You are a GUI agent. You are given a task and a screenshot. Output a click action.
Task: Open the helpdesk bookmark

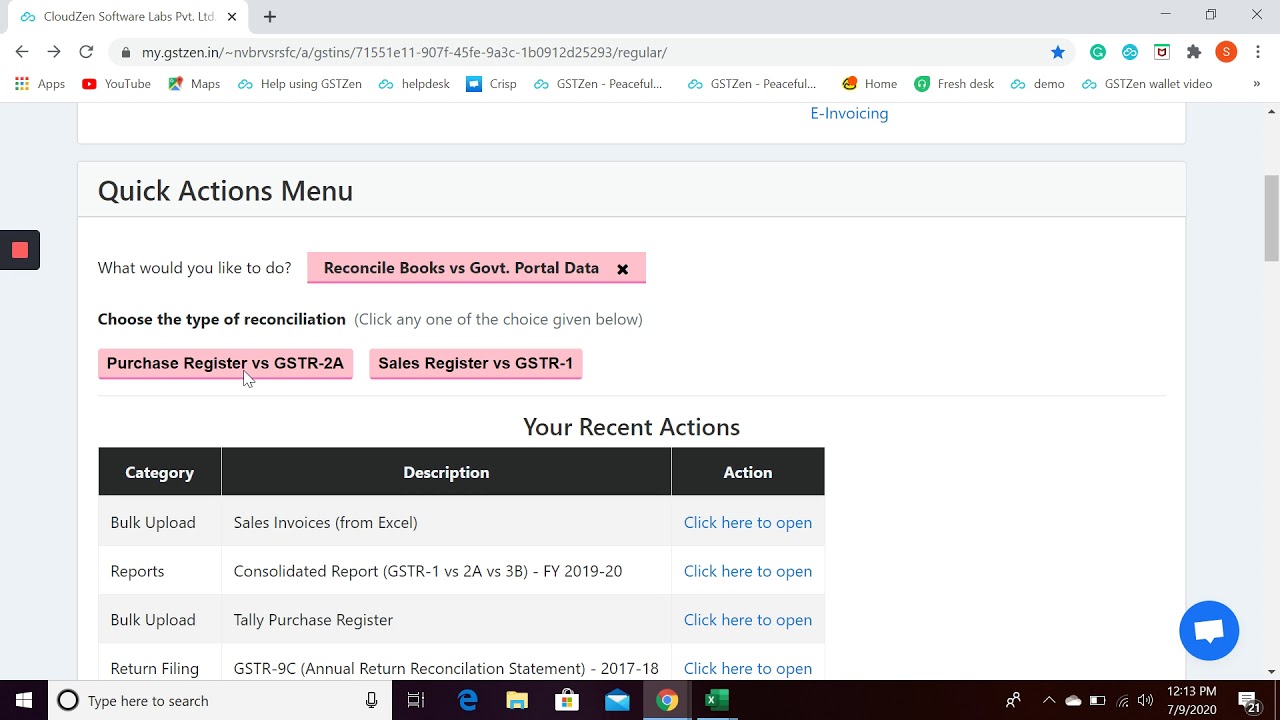(415, 84)
